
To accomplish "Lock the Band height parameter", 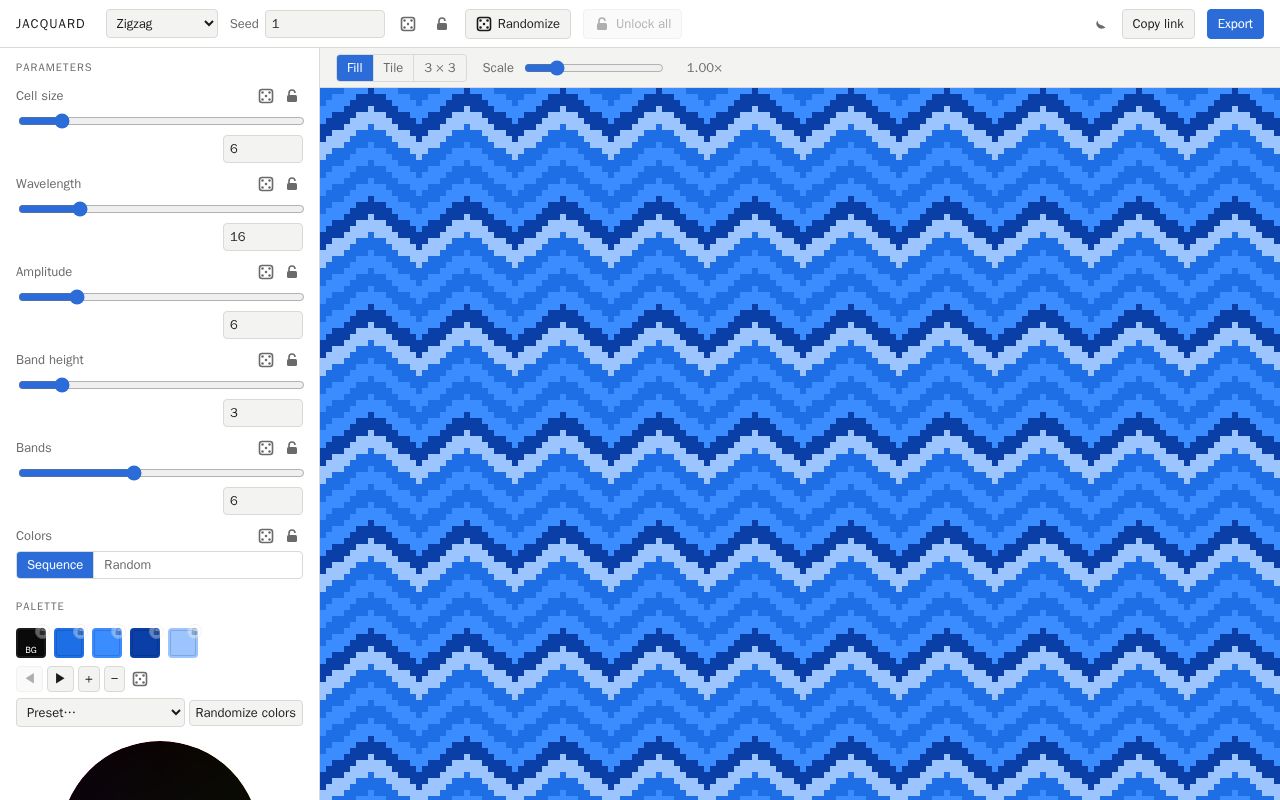I will point(292,360).
